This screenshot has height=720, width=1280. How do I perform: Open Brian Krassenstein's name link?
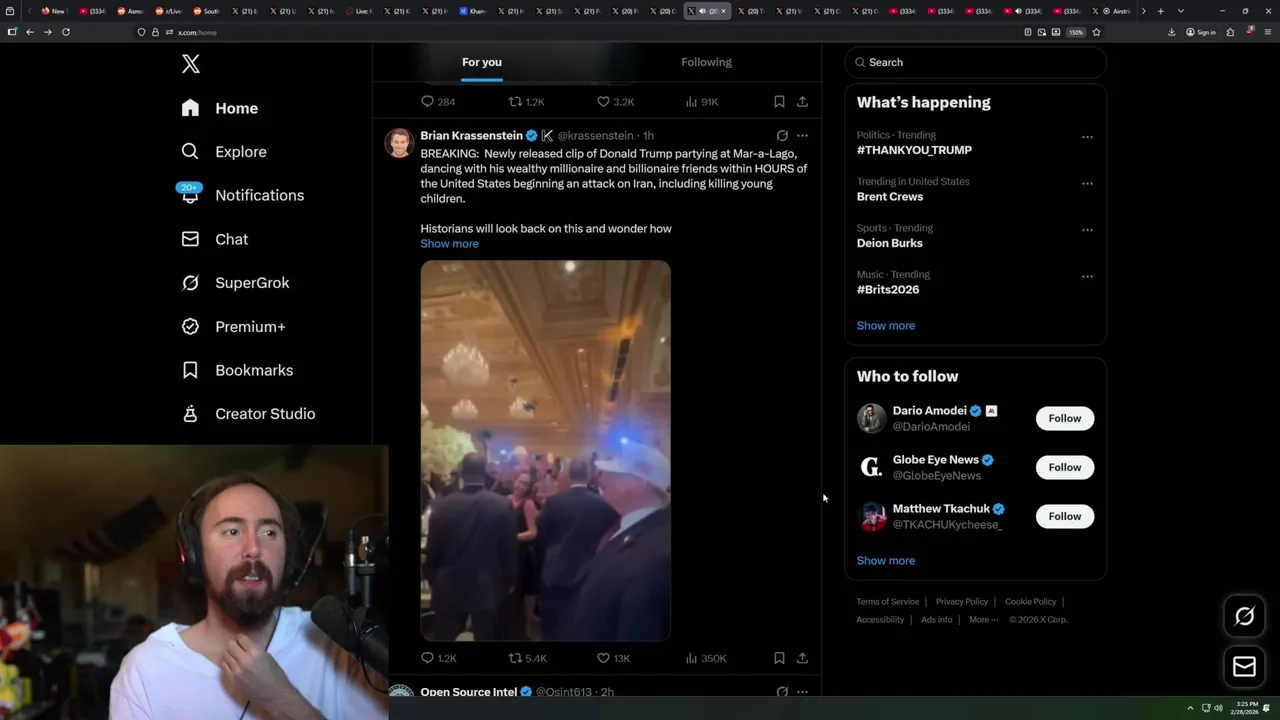point(471,135)
